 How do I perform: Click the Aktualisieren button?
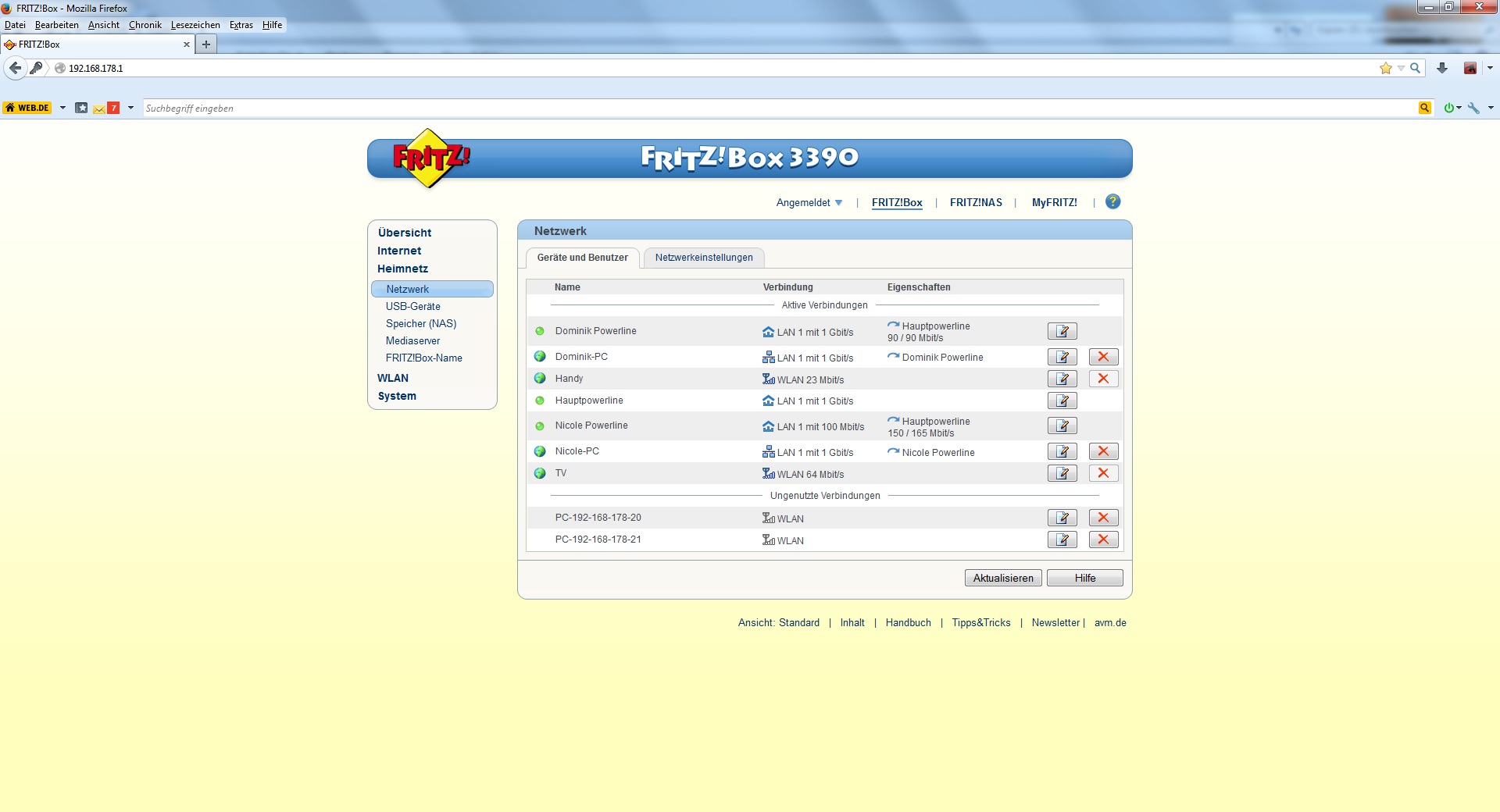click(x=1003, y=578)
